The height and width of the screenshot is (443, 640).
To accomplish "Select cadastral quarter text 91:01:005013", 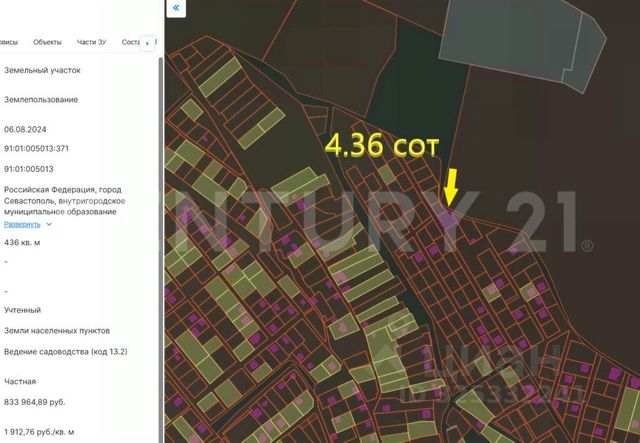I will 29,169.
